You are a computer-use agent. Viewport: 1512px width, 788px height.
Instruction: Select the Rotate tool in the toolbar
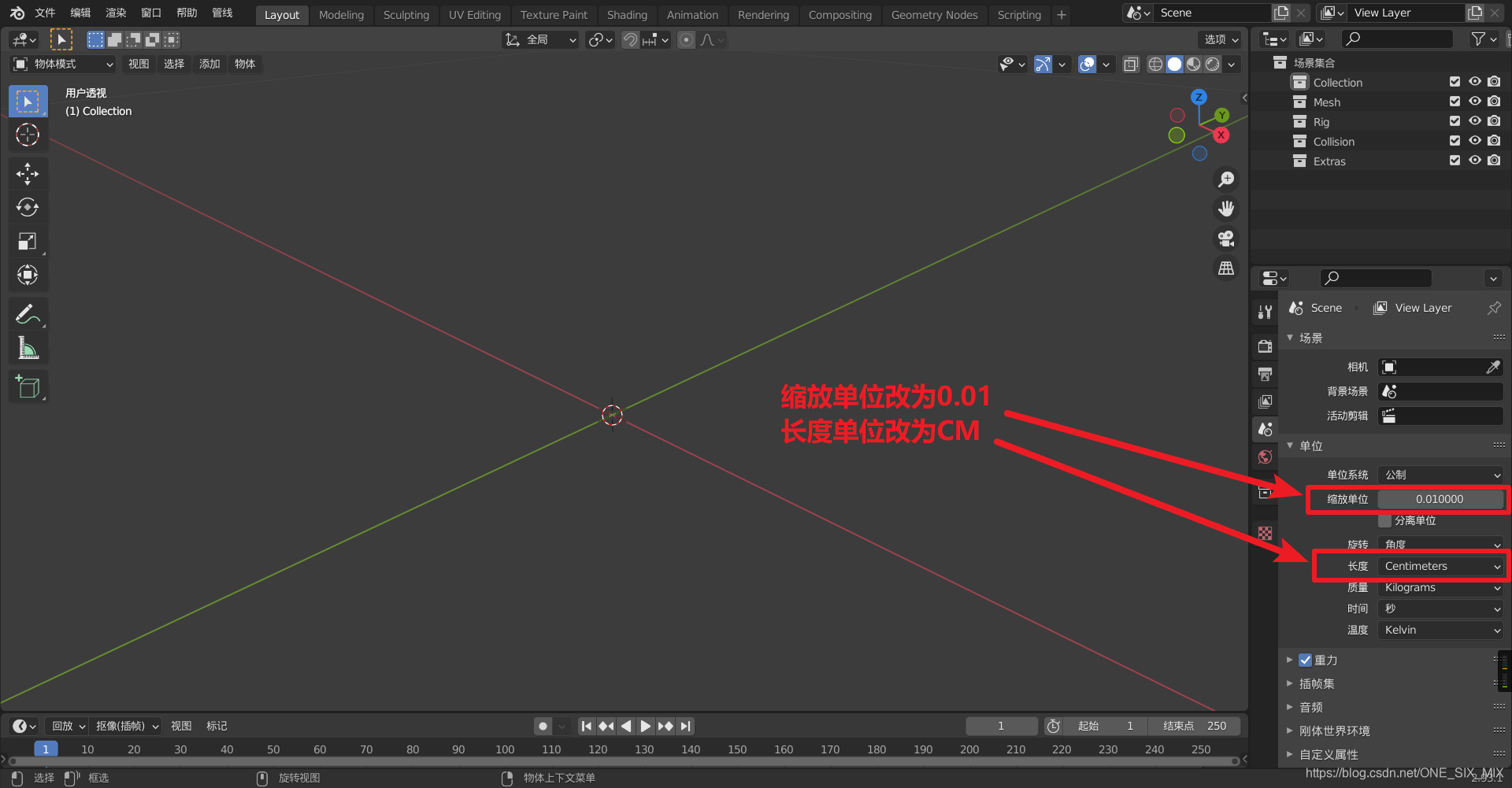pos(28,208)
